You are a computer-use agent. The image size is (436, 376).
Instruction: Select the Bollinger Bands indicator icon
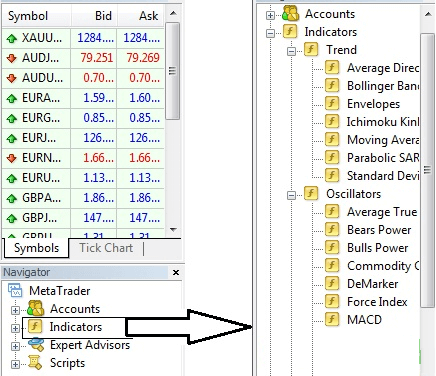(332, 85)
